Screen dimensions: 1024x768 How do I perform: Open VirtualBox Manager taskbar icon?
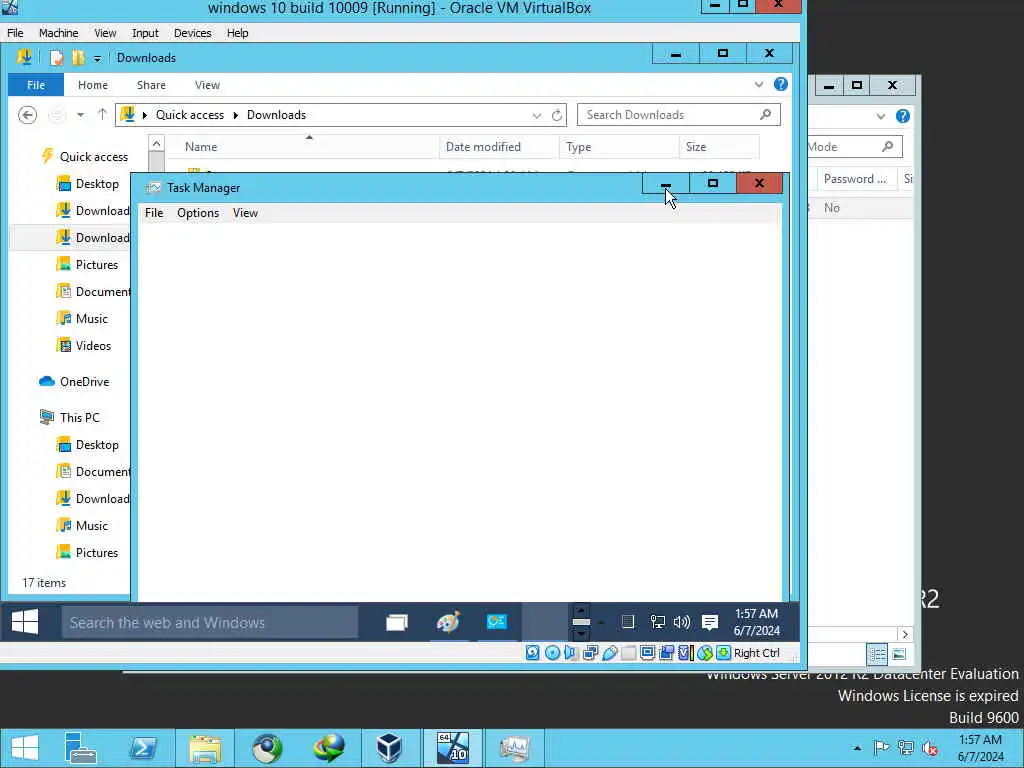pyautogui.click(x=390, y=748)
